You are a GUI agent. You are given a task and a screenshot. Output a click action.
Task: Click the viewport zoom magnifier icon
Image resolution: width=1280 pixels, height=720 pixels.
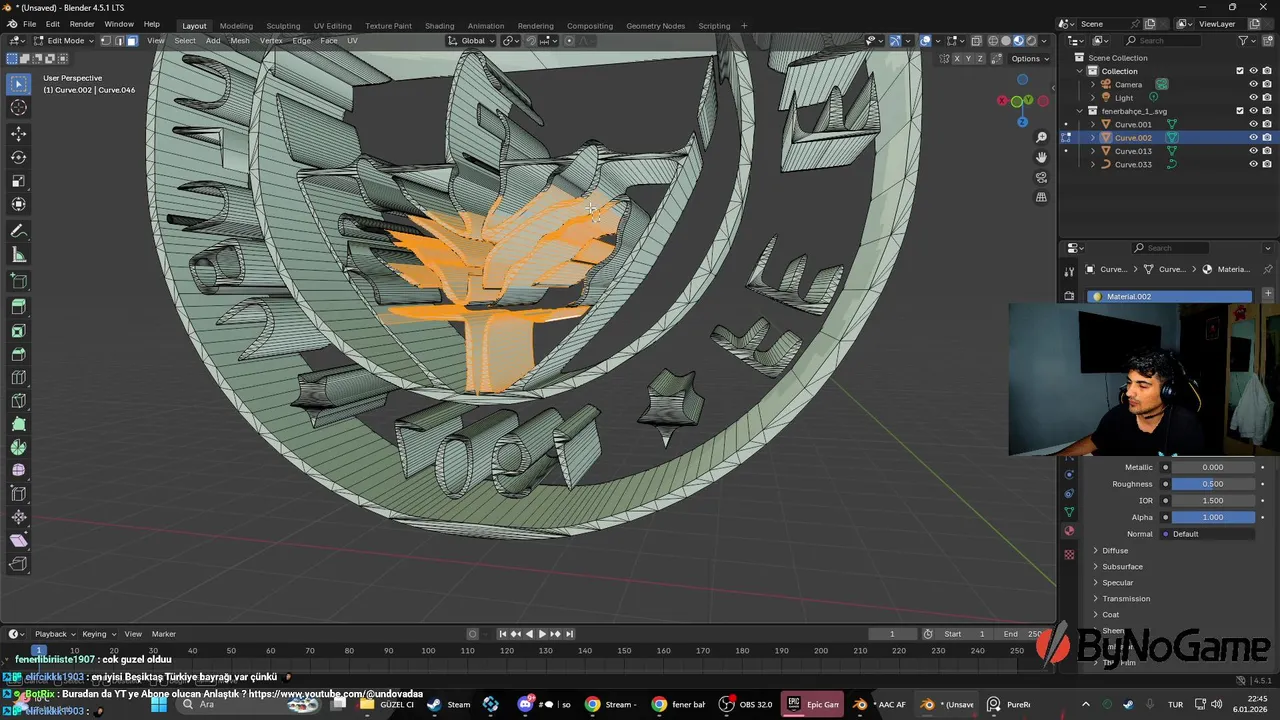point(1041,137)
